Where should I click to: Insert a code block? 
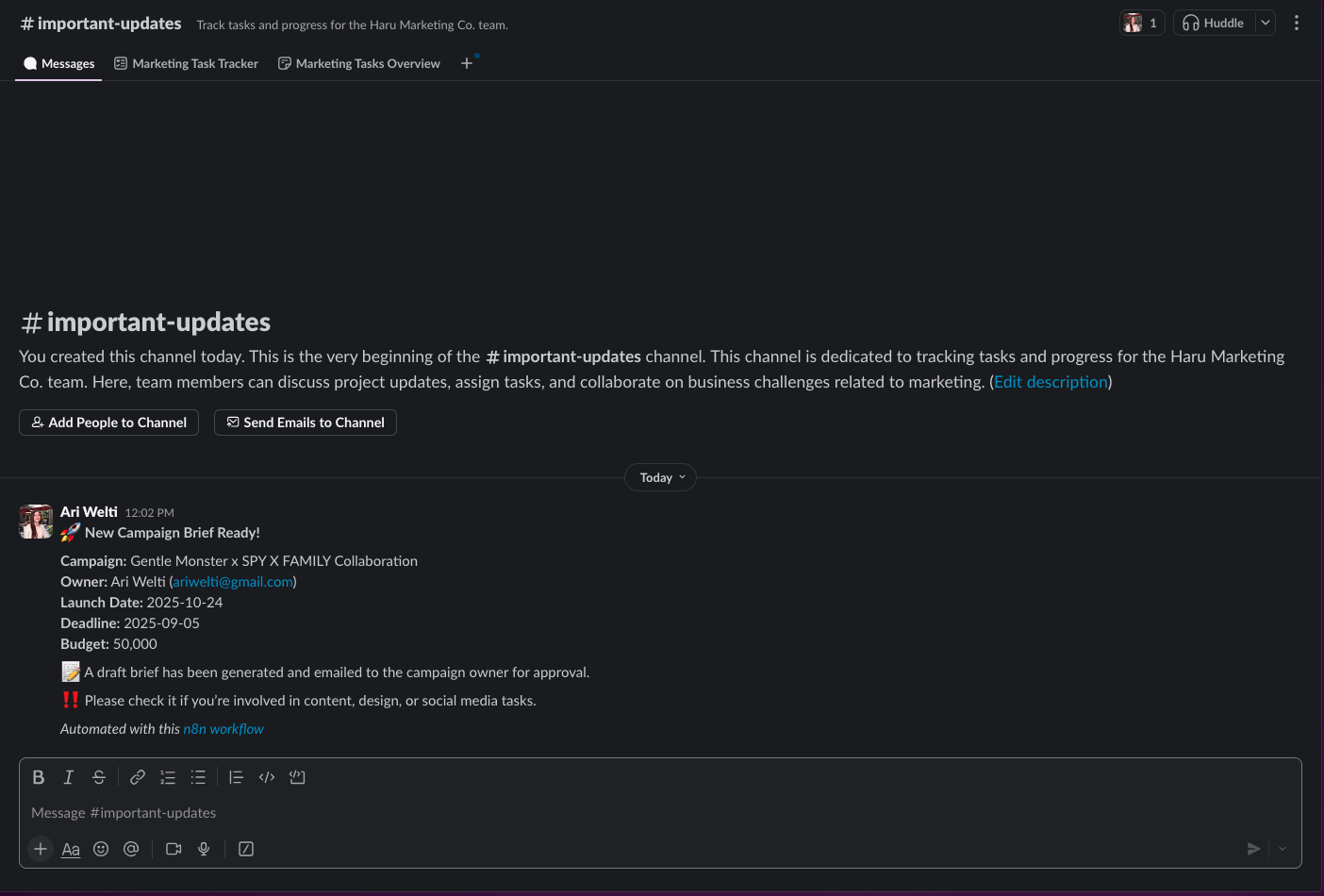point(297,777)
